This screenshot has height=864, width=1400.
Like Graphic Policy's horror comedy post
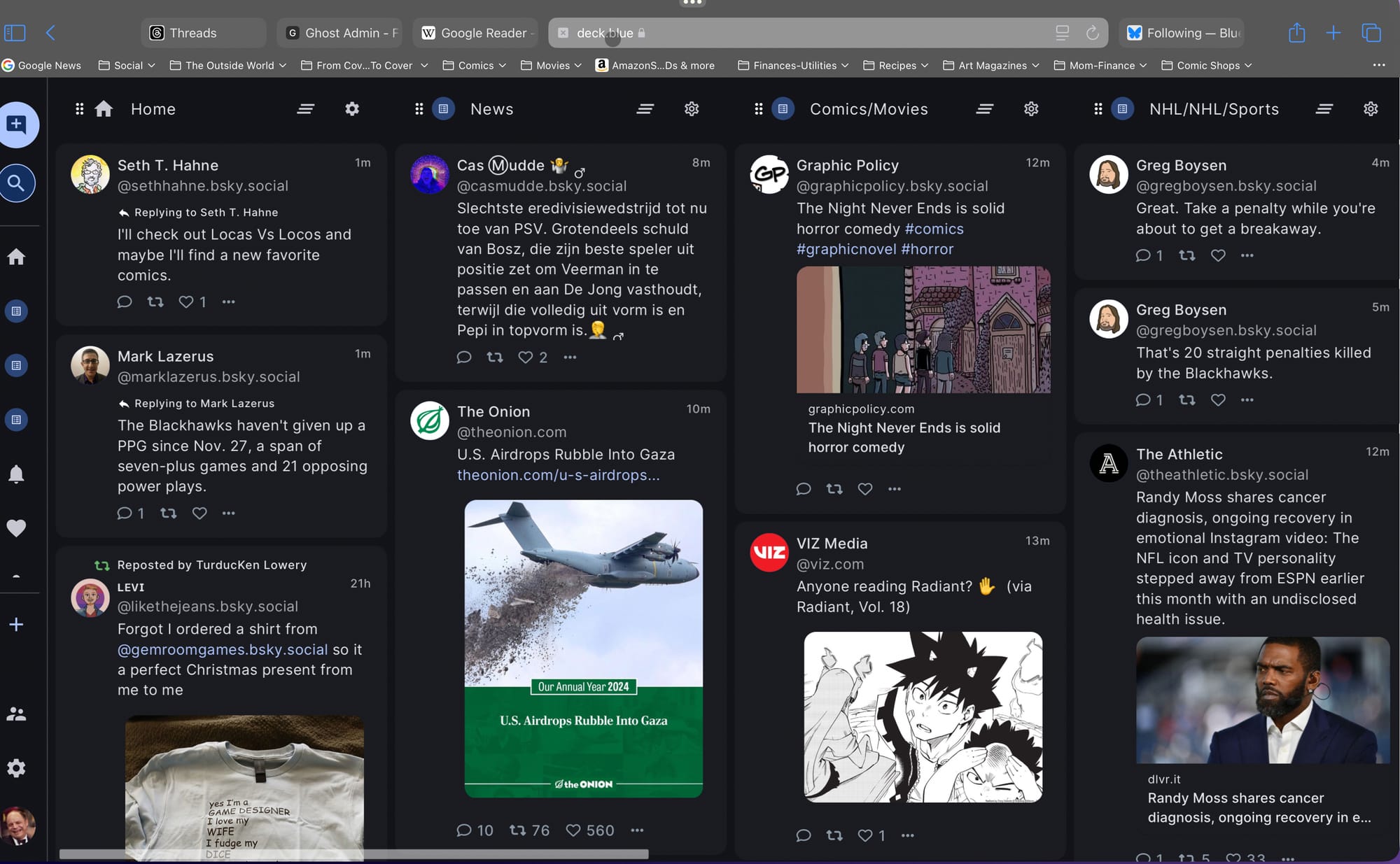(865, 489)
